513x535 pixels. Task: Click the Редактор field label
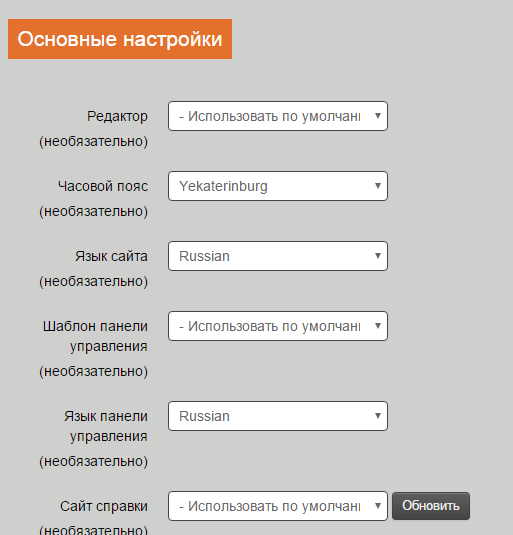click(x=117, y=116)
